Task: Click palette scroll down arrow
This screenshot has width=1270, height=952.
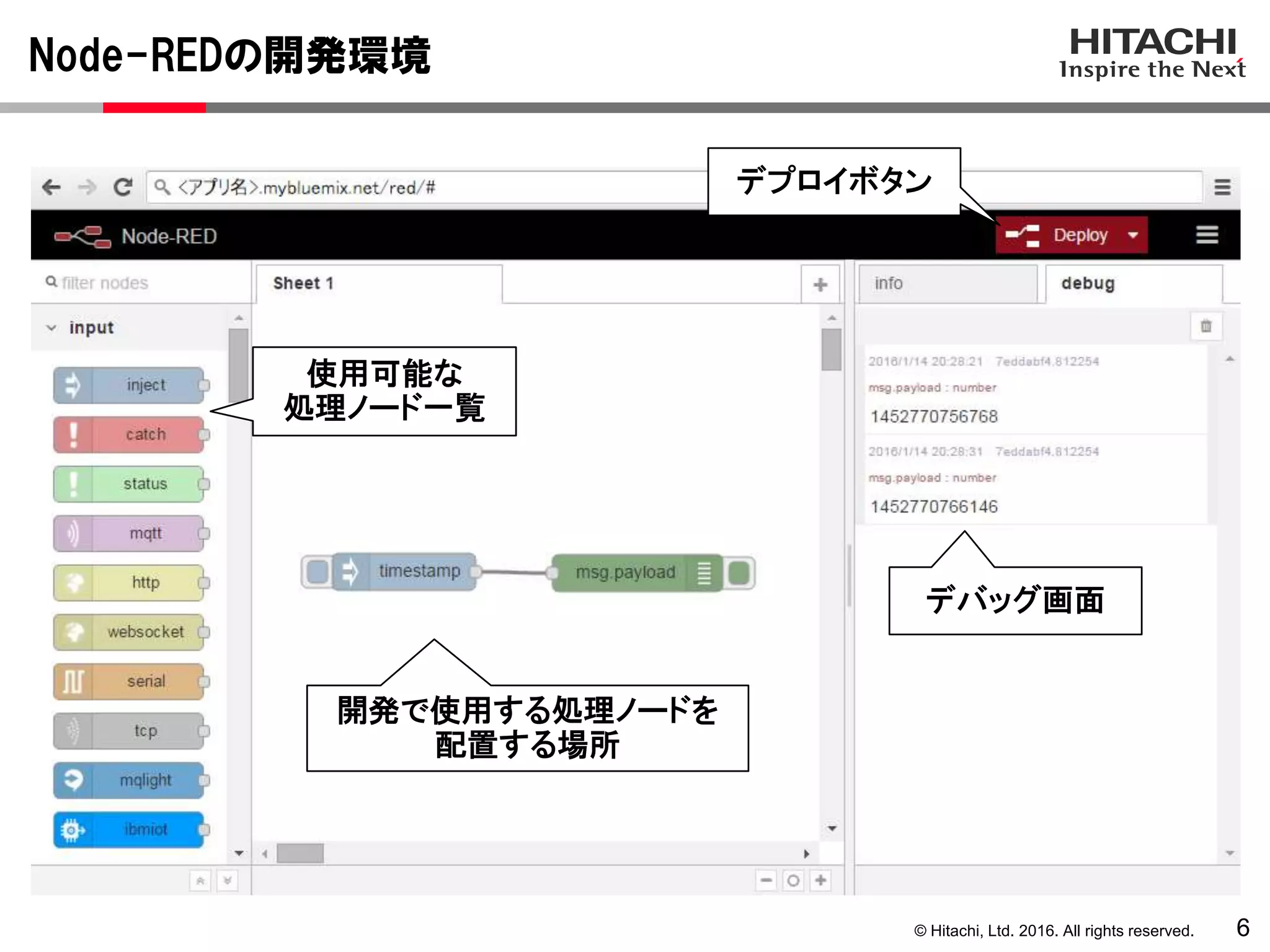Action: click(x=239, y=853)
